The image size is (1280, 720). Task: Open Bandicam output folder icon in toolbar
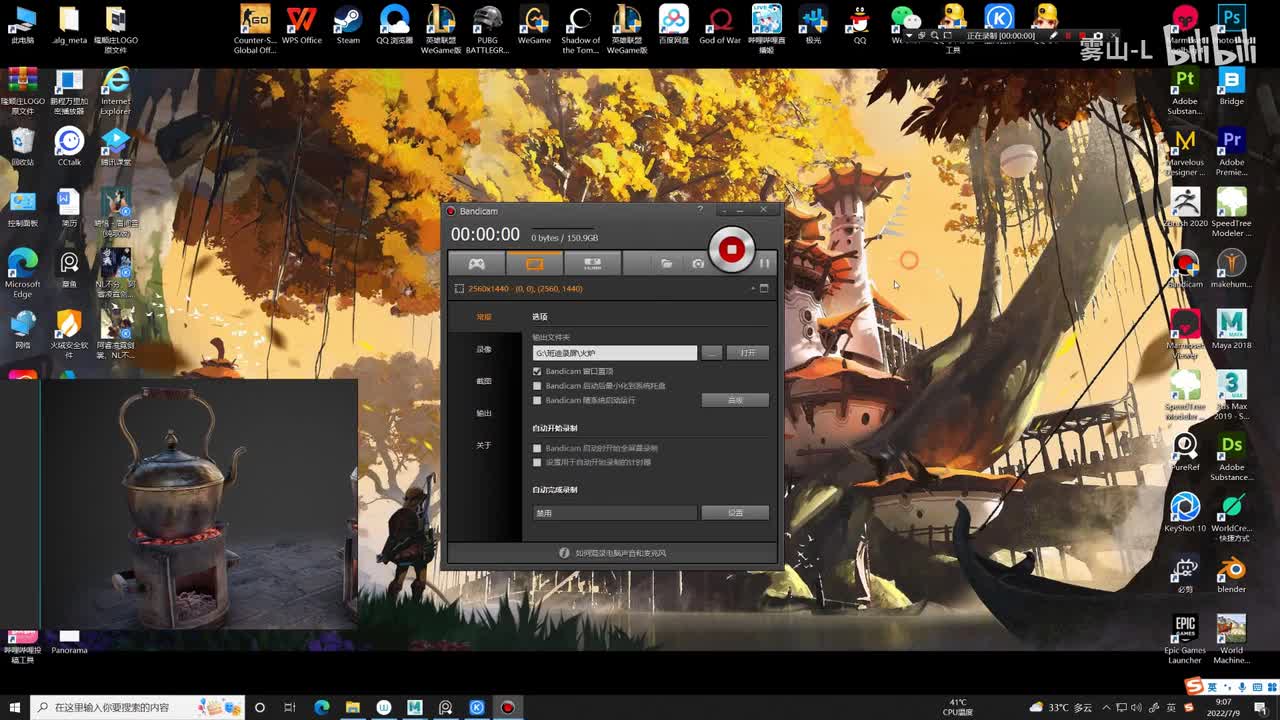tap(666, 264)
